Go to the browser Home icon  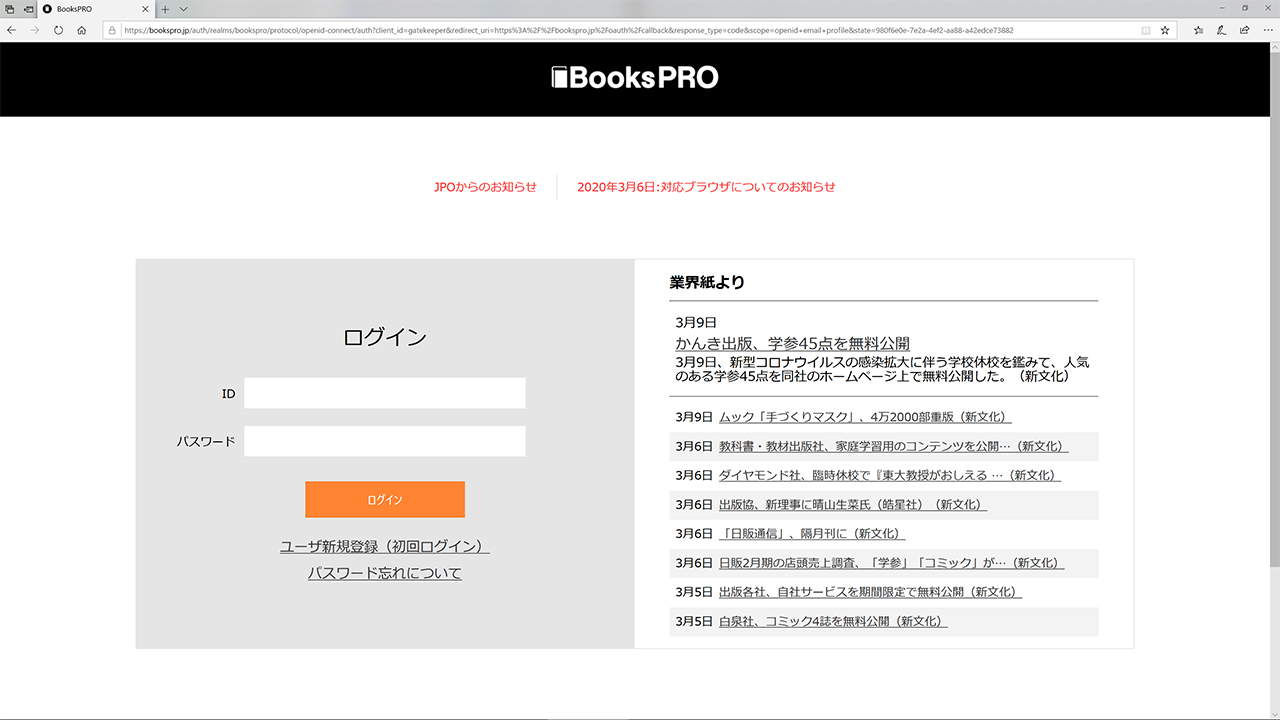82,30
